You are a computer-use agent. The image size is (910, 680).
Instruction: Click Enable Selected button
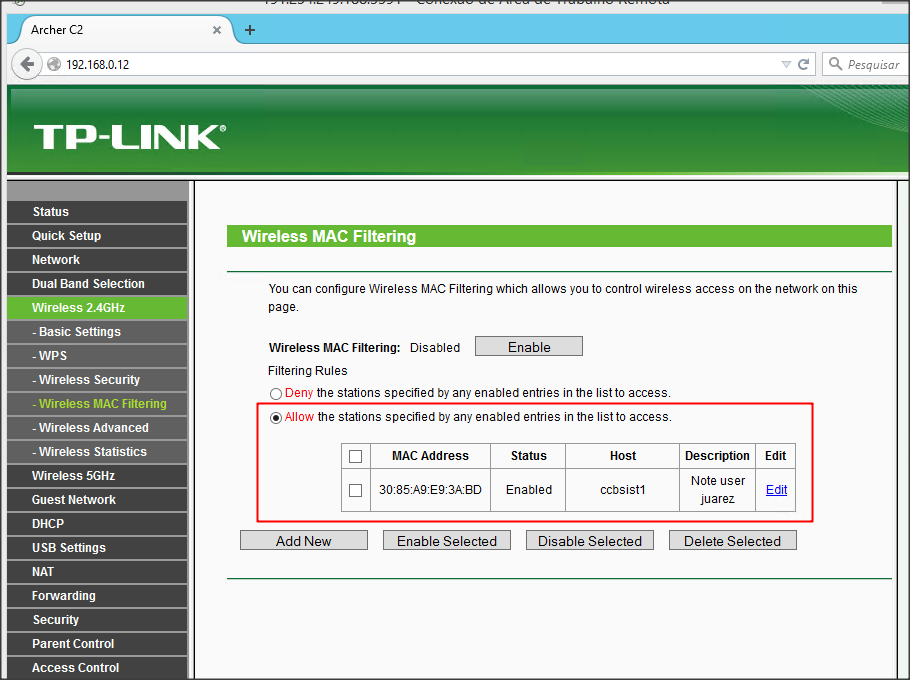click(446, 541)
